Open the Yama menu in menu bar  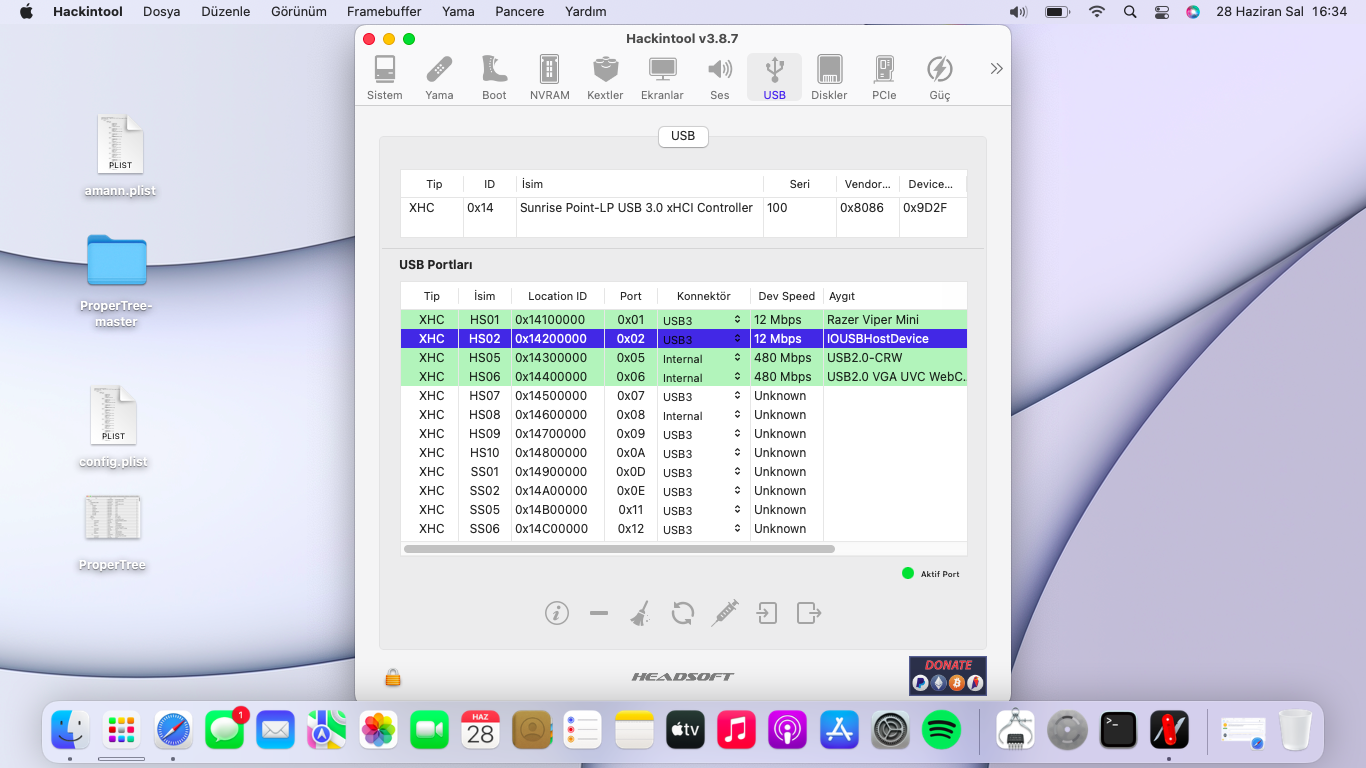point(458,12)
